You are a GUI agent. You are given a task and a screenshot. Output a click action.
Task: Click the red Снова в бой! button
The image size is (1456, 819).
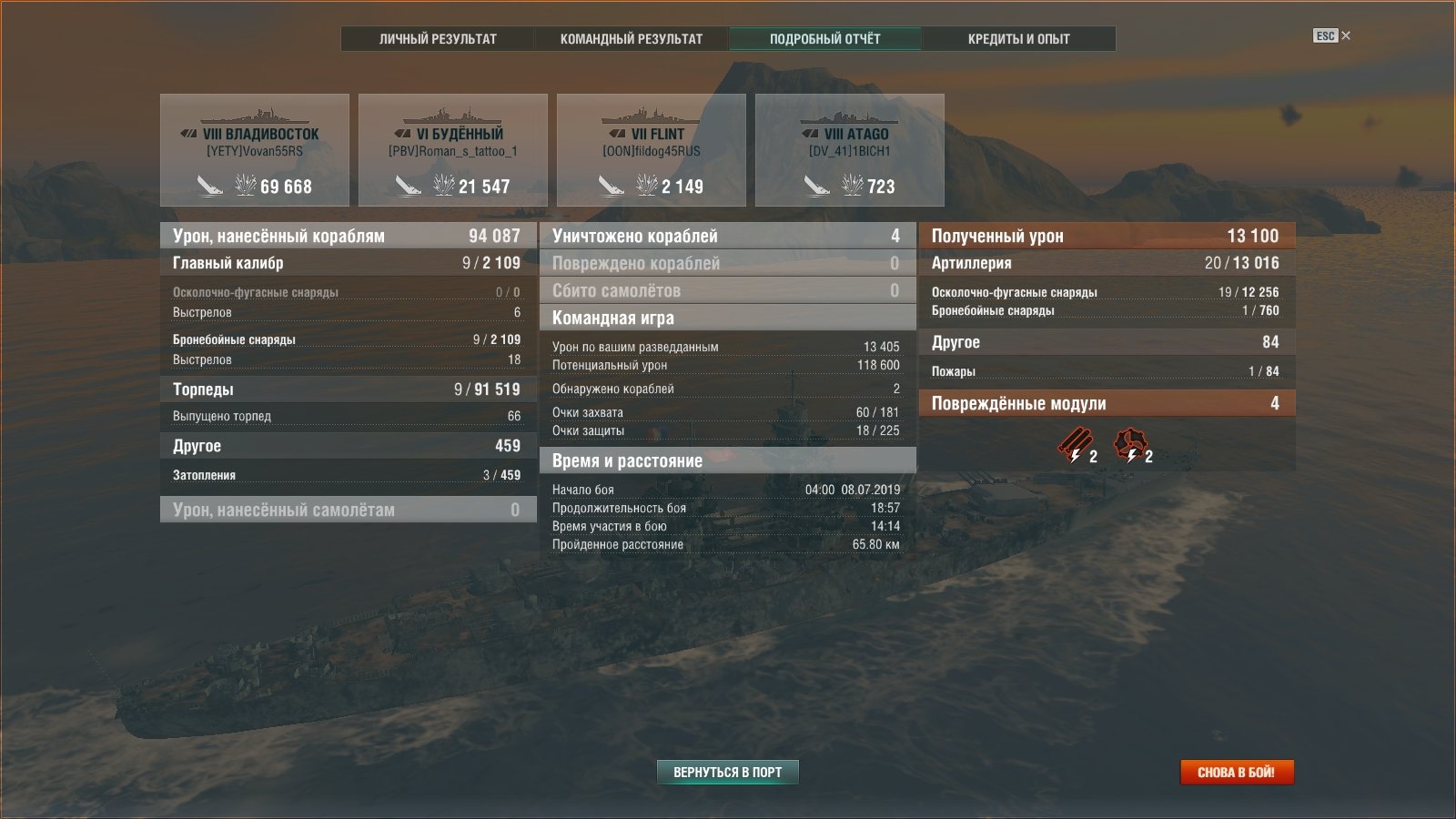(x=1237, y=772)
